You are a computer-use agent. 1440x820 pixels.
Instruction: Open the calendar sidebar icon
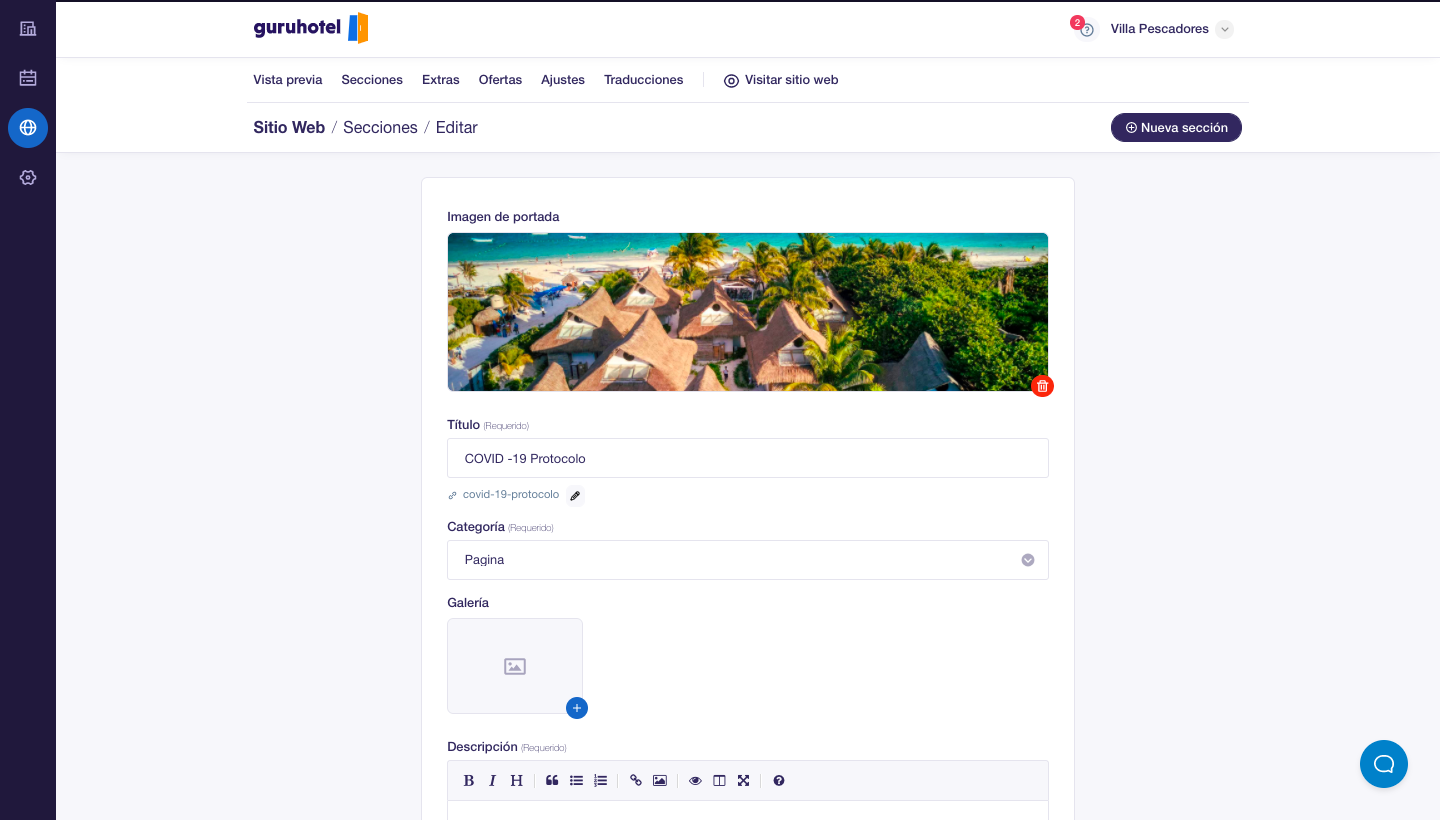28,78
